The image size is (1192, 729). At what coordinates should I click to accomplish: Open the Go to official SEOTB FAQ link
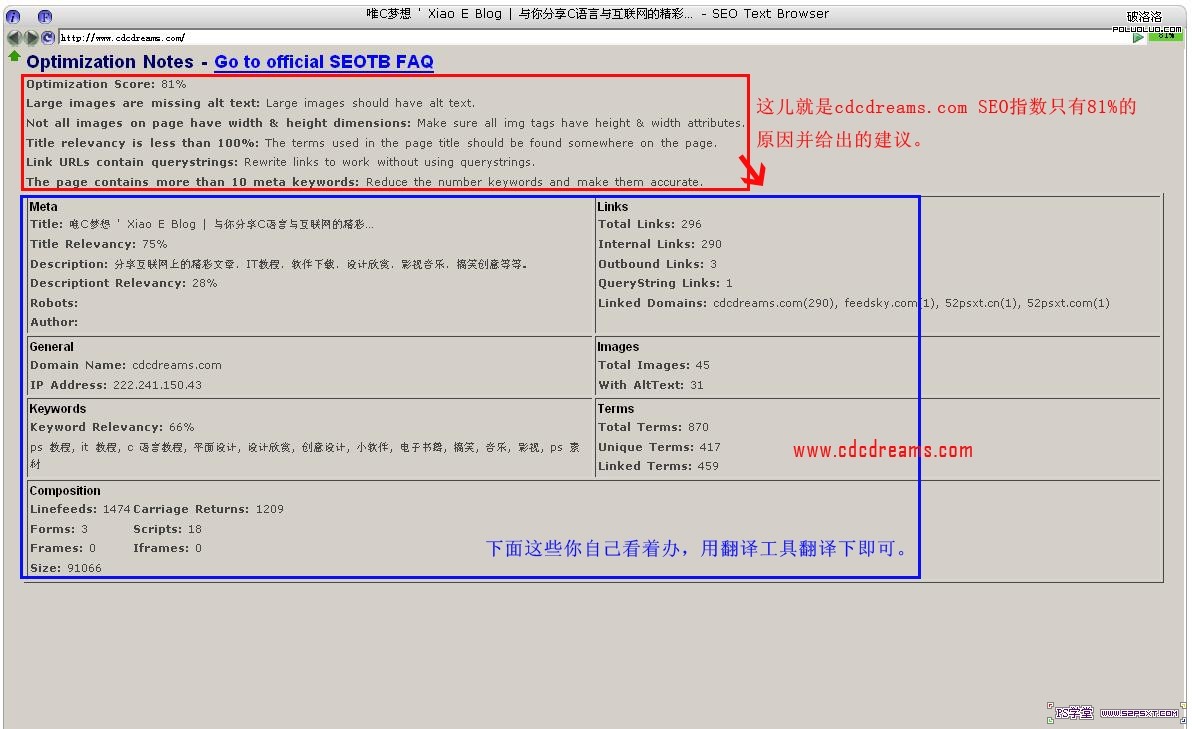click(324, 62)
